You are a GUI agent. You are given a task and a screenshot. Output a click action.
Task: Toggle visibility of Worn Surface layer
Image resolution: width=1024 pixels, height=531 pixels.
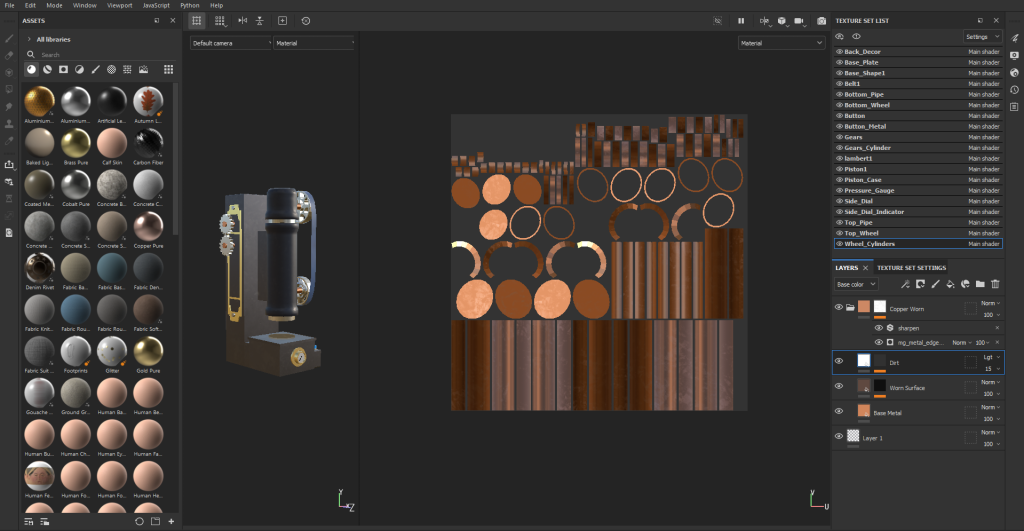[839, 386]
